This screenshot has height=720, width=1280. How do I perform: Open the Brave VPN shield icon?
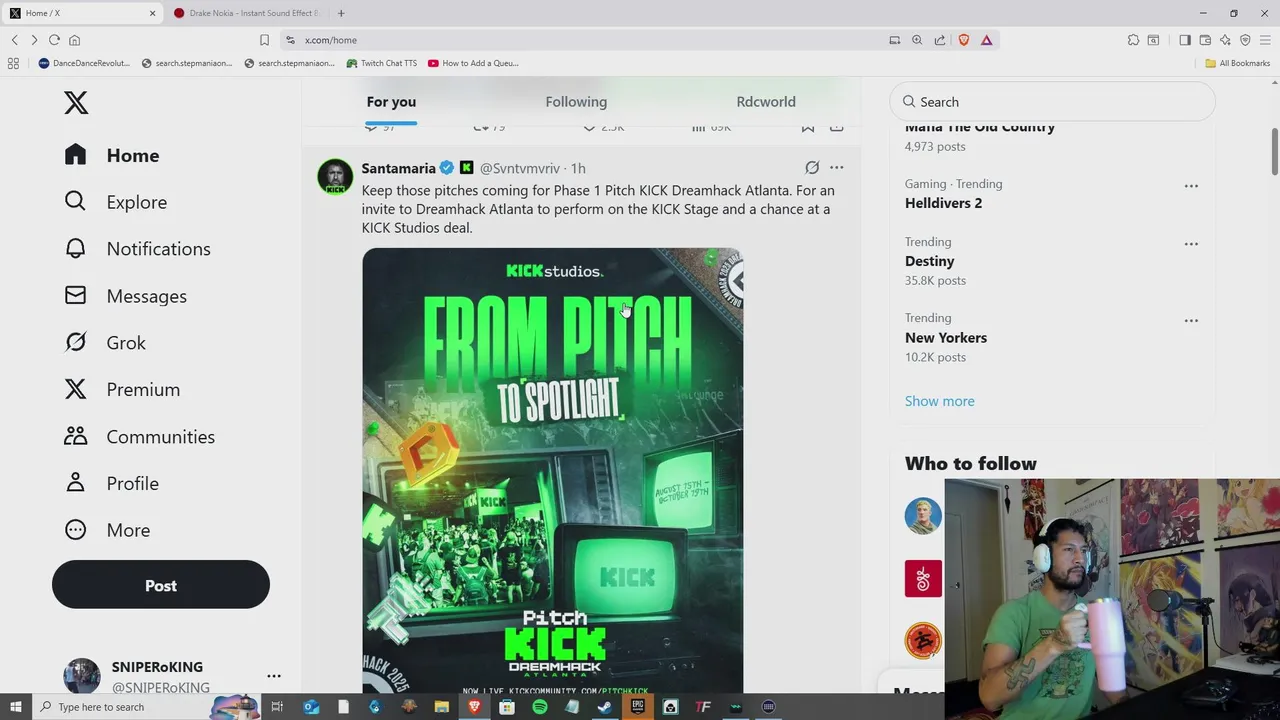coord(1245,40)
